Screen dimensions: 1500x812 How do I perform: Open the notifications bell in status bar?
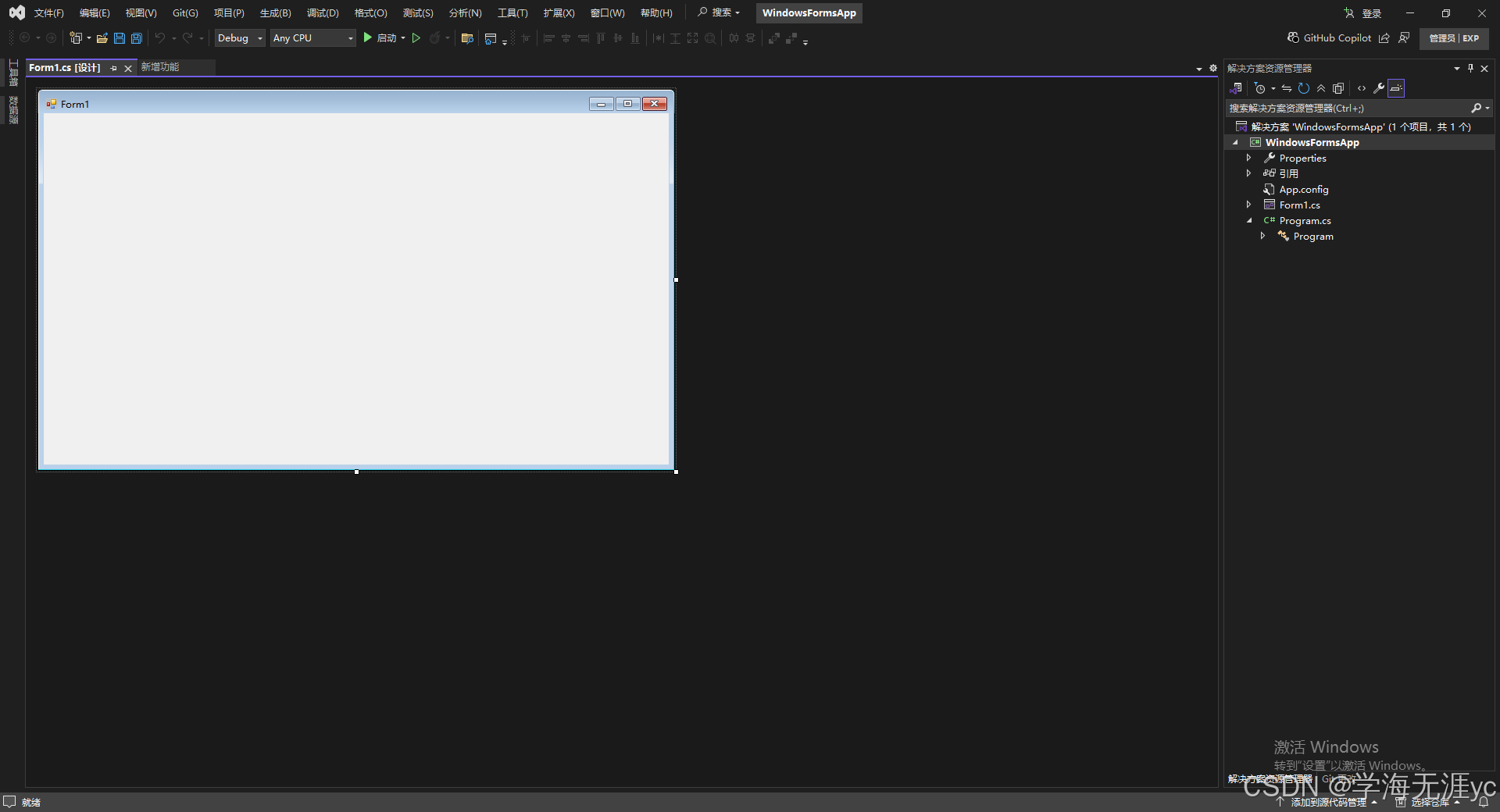pos(1483,802)
